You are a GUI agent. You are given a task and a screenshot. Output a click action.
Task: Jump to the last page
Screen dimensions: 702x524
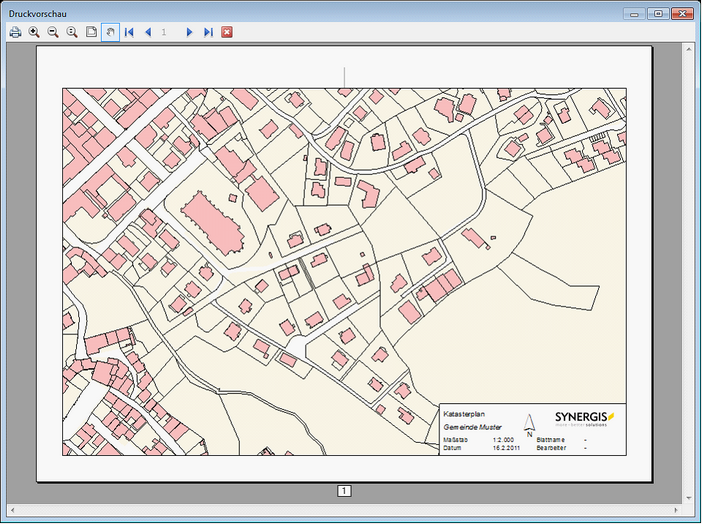point(208,32)
